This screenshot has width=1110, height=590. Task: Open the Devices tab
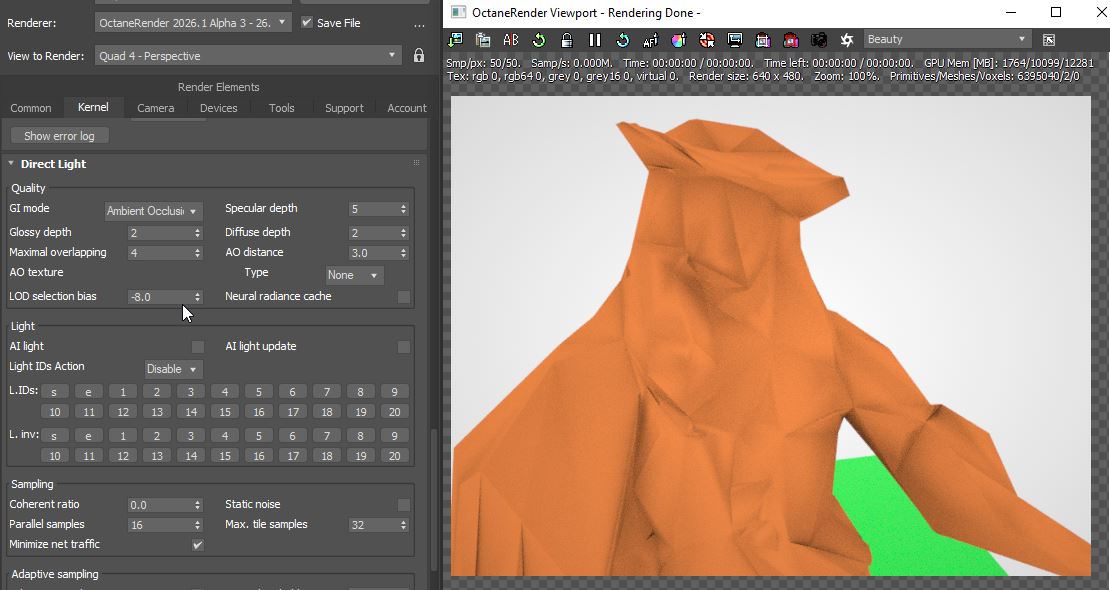point(218,108)
